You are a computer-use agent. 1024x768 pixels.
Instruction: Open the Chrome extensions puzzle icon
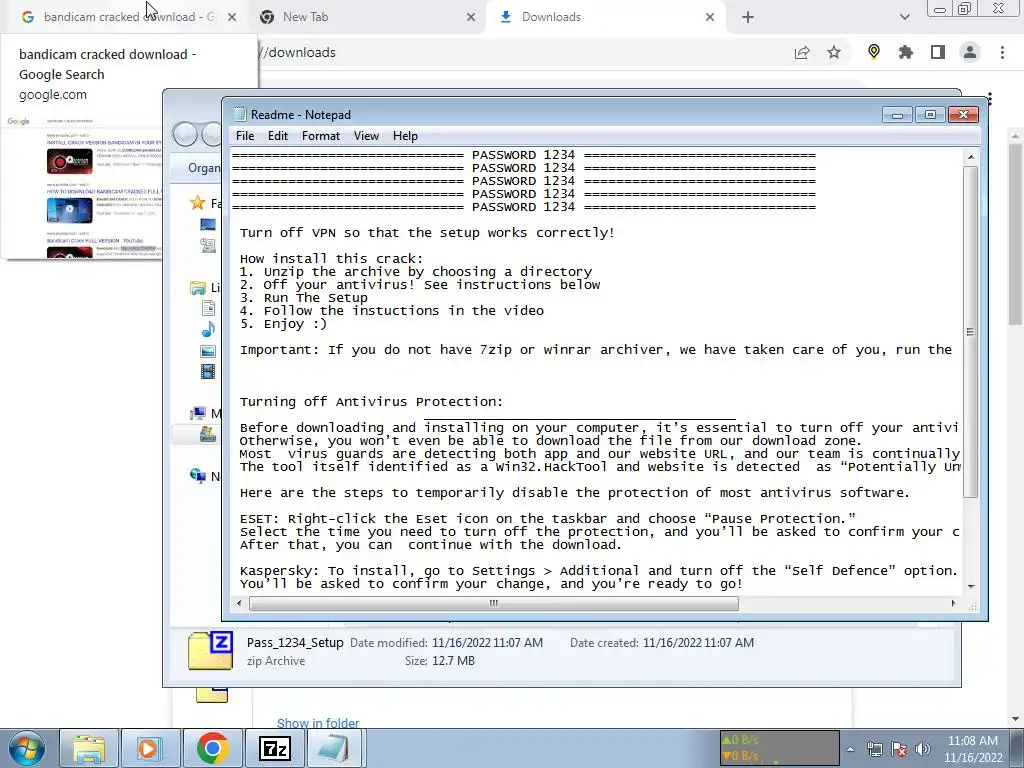click(x=906, y=52)
